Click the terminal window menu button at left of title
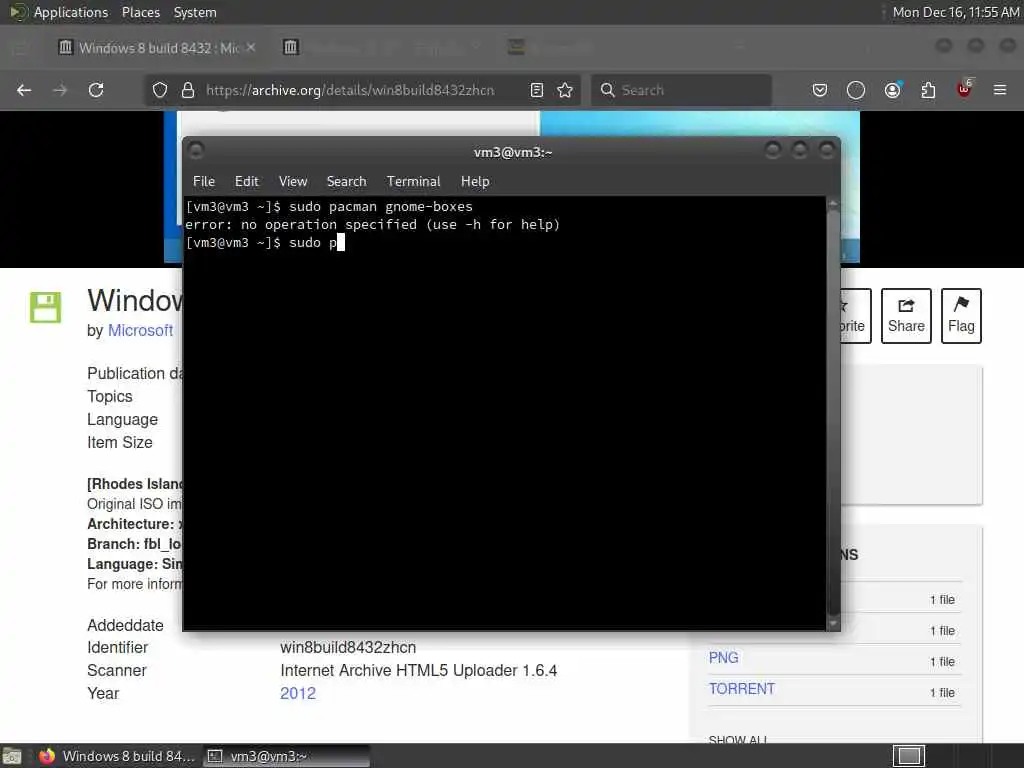The image size is (1024, 768). click(196, 151)
